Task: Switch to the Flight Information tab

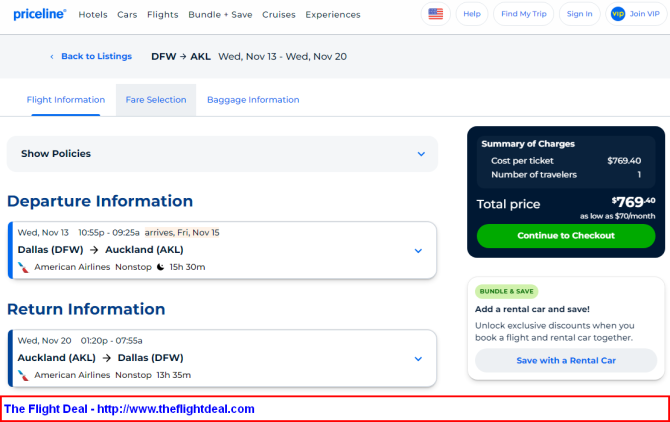Action: [x=66, y=100]
